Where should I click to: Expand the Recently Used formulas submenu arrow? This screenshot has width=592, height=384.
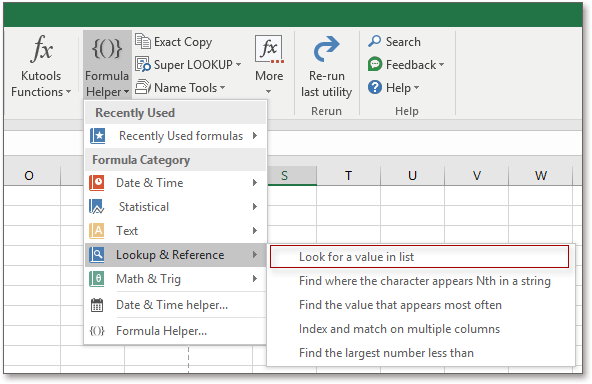point(255,136)
